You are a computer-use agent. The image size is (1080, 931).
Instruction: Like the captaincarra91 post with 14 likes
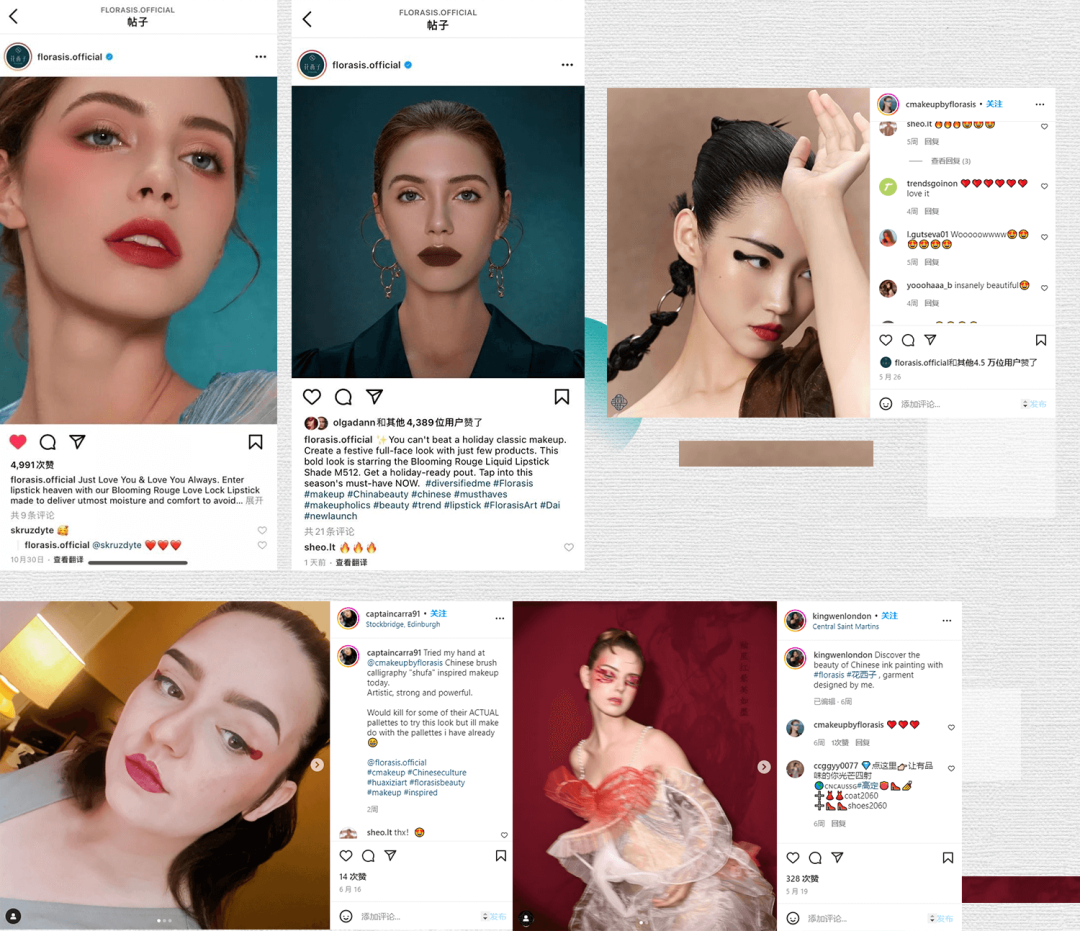tap(346, 855)
